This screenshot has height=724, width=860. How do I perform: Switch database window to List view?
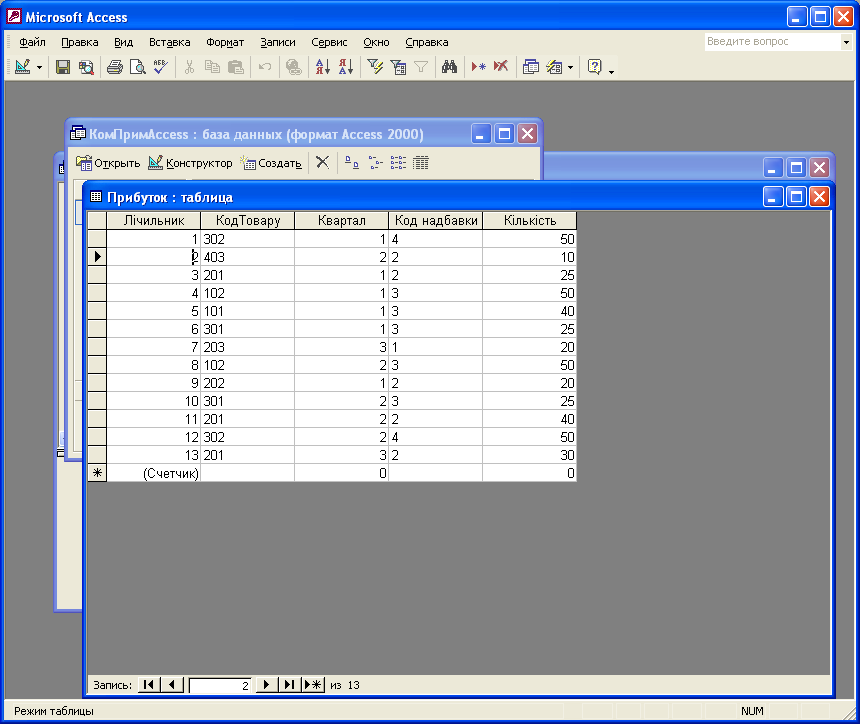coord(398,162)
